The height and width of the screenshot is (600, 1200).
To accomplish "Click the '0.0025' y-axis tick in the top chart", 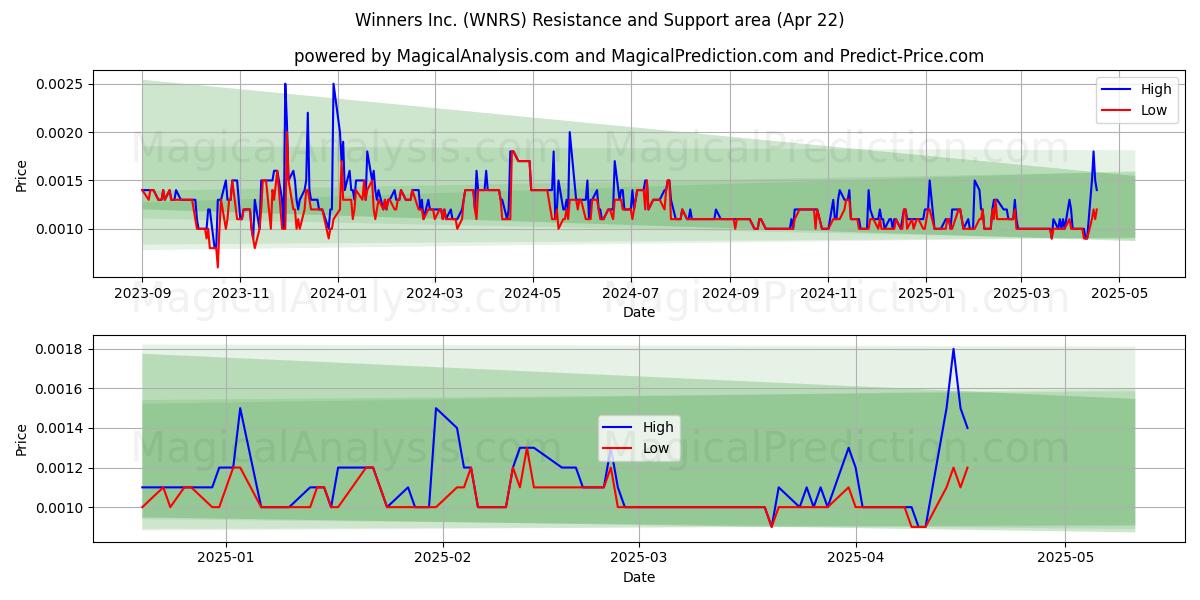I will 60,84.
